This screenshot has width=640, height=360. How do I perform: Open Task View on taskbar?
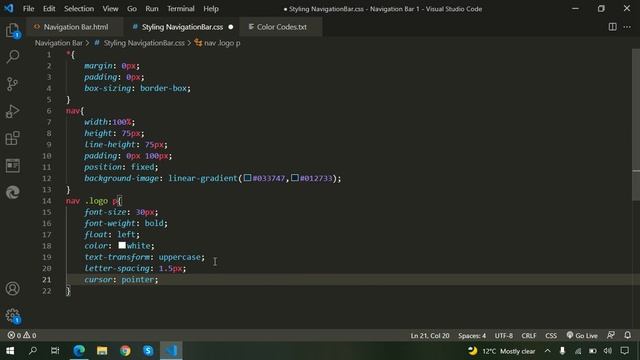pos(55,351)
